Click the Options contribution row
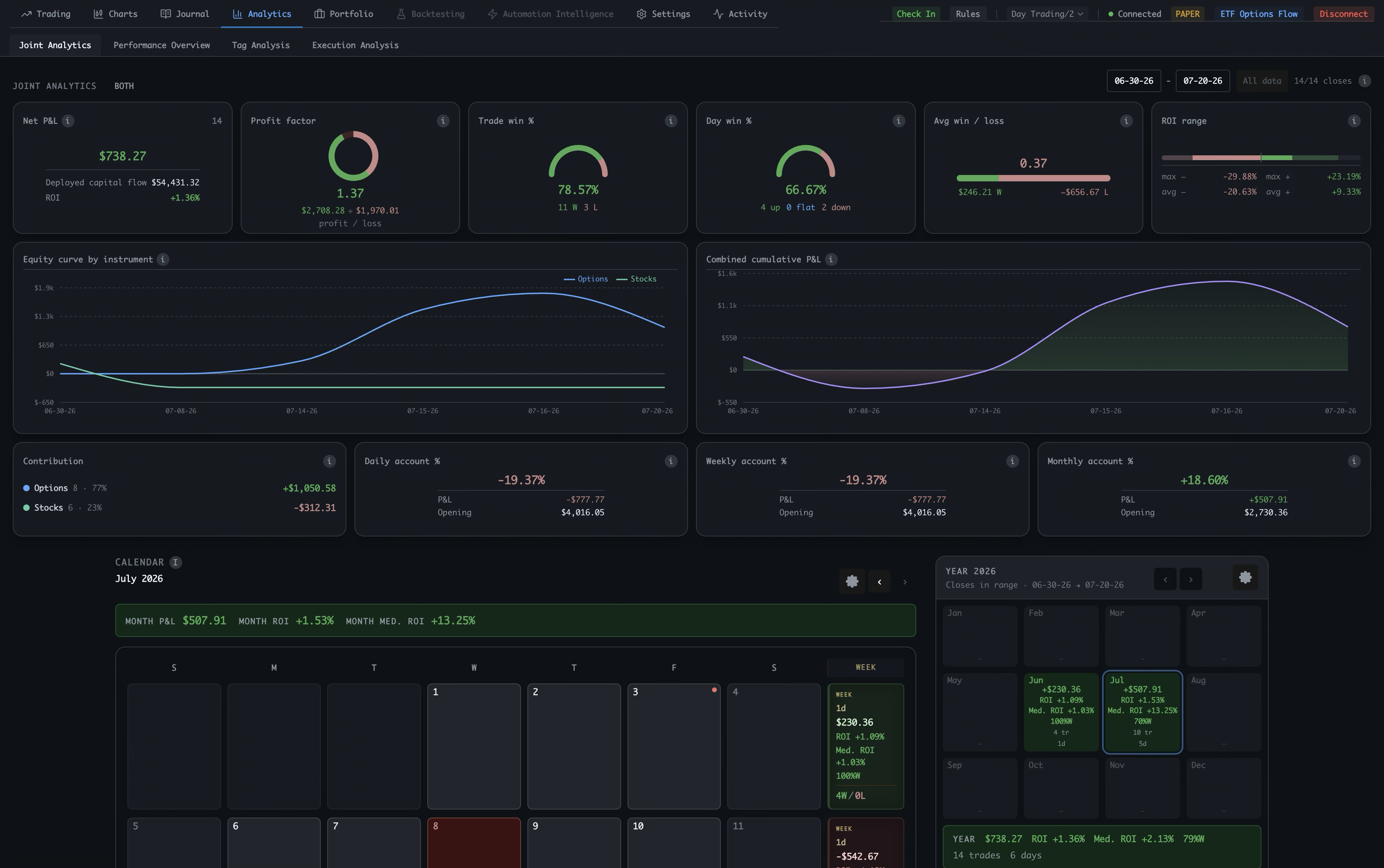1384x868 pixels. click(x=179, y=488)
